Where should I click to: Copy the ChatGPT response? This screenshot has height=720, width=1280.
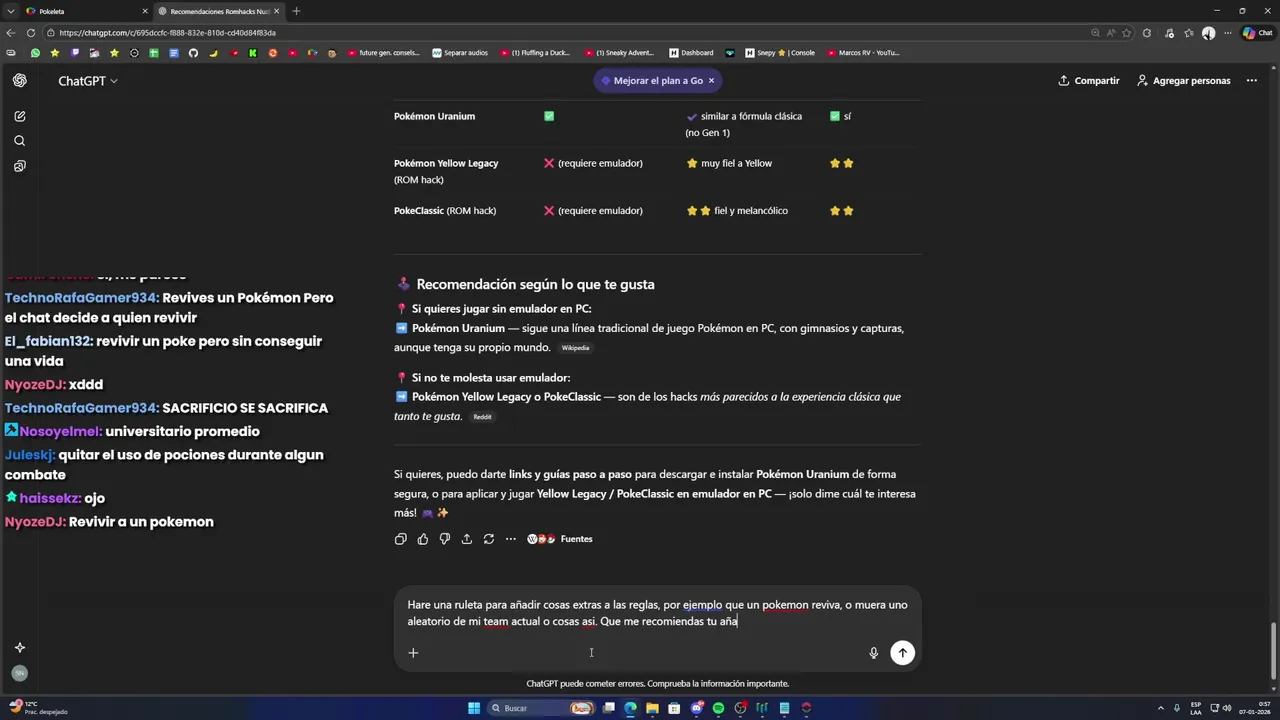(x=400, y=539)
